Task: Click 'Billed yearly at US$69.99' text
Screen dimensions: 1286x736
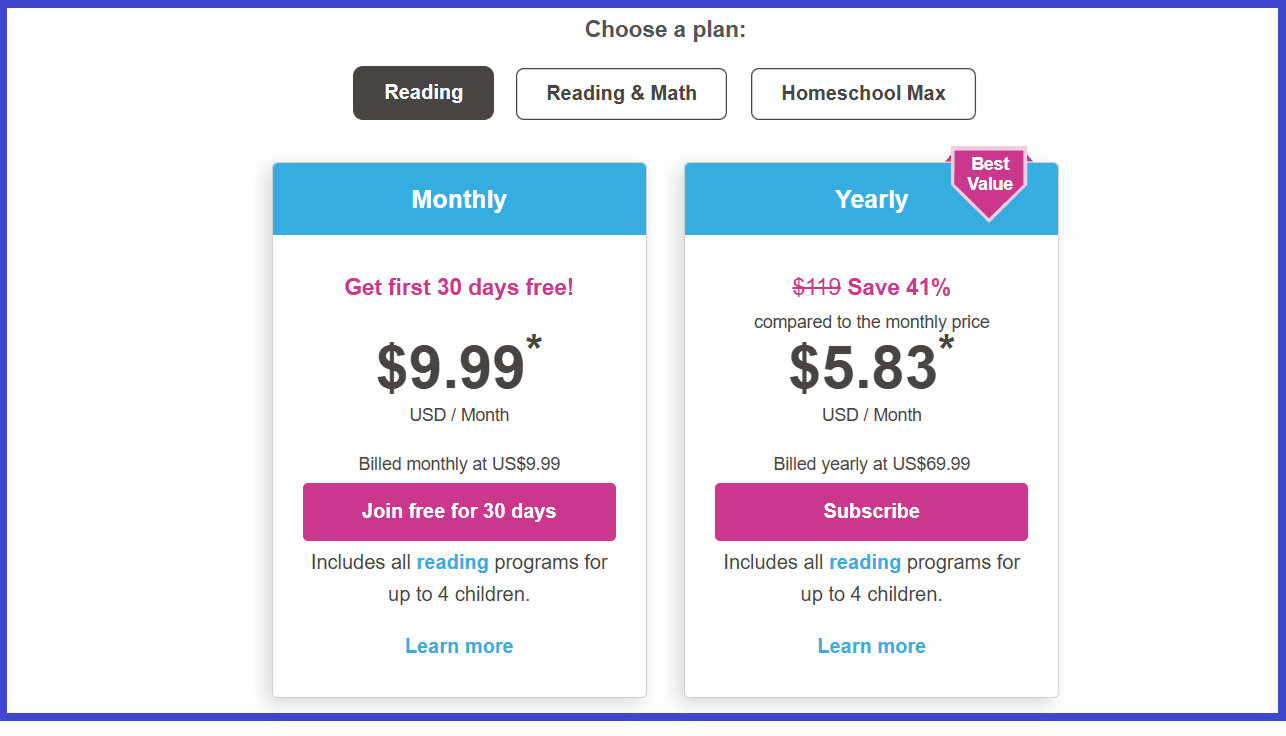Action: [871, 463]
